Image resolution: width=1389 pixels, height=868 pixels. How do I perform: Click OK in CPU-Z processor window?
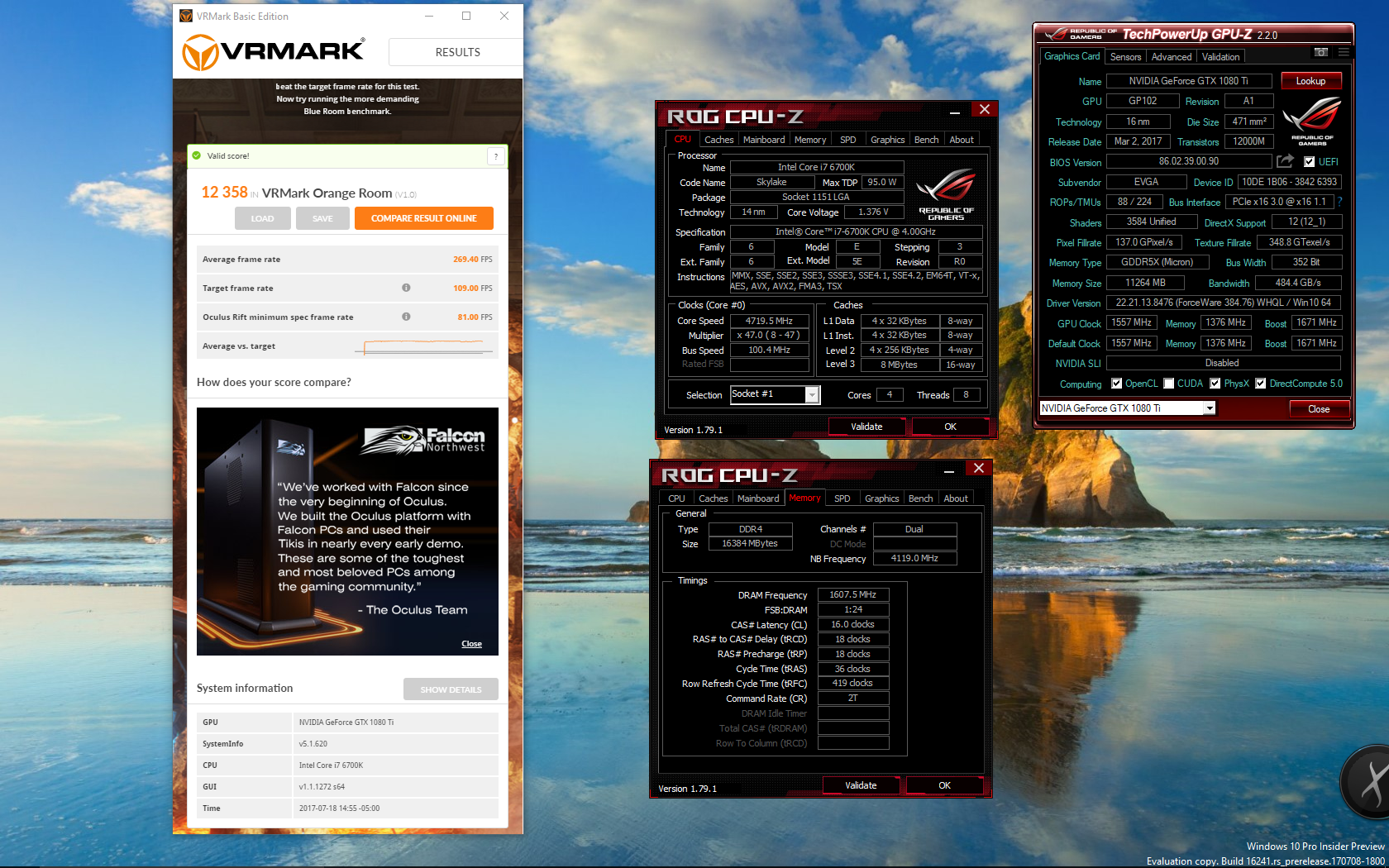point(950,427)
